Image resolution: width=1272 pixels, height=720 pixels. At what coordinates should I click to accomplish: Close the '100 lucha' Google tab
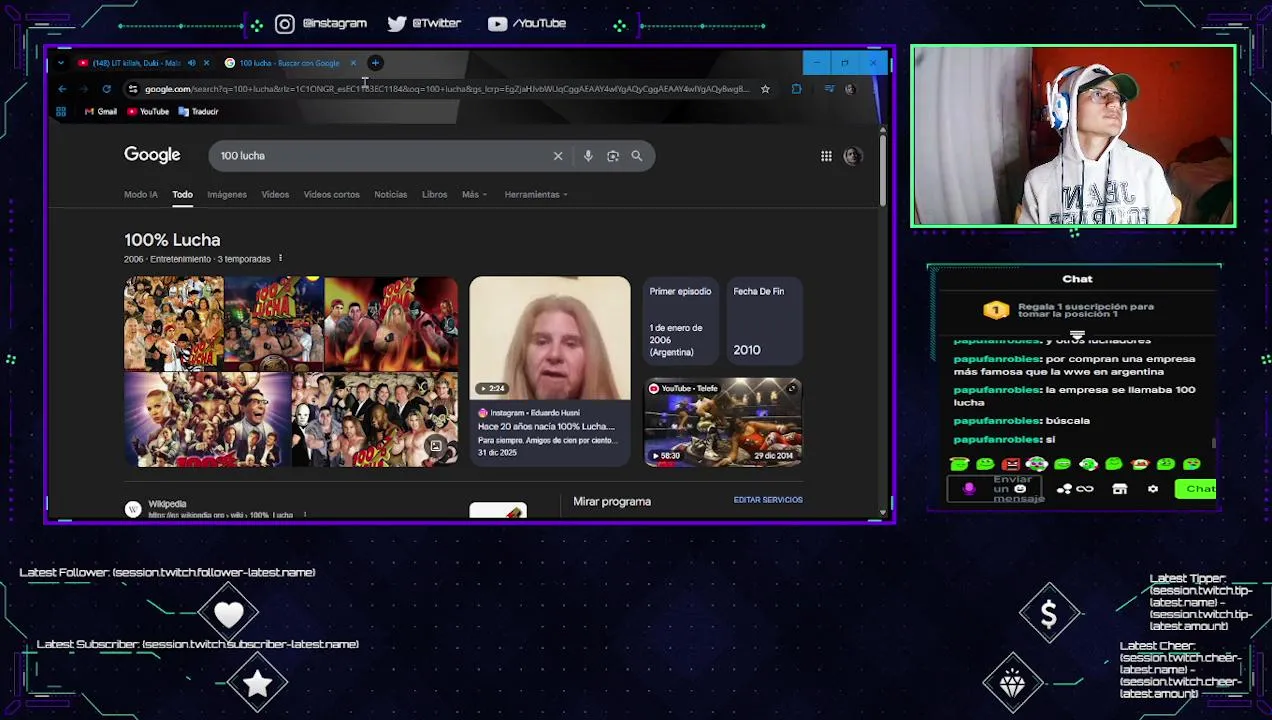pyautogui.click(x=352, y=63)
